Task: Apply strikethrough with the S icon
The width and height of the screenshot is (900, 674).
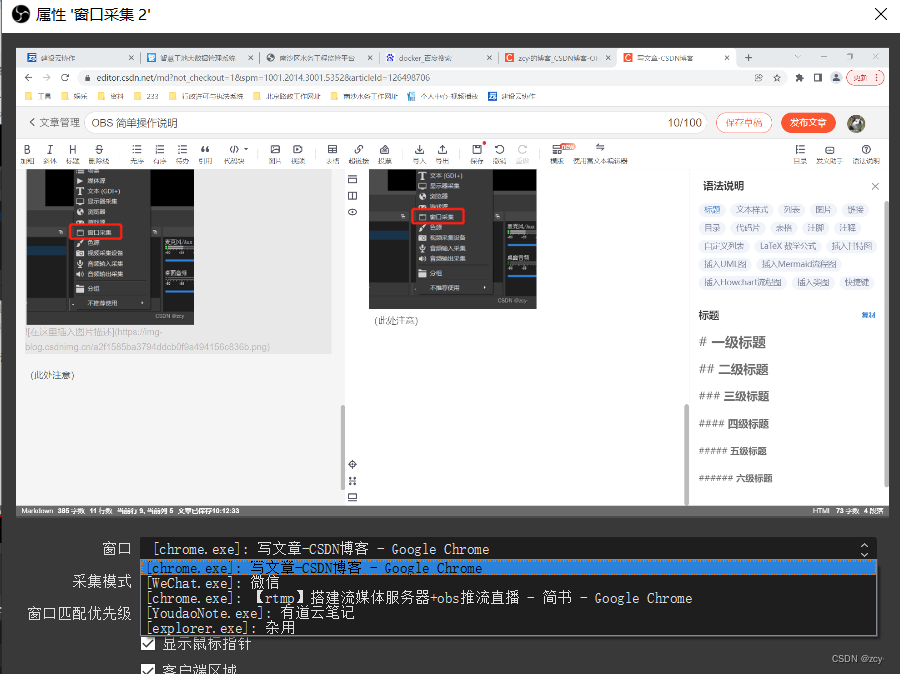Action: point(99,150)
